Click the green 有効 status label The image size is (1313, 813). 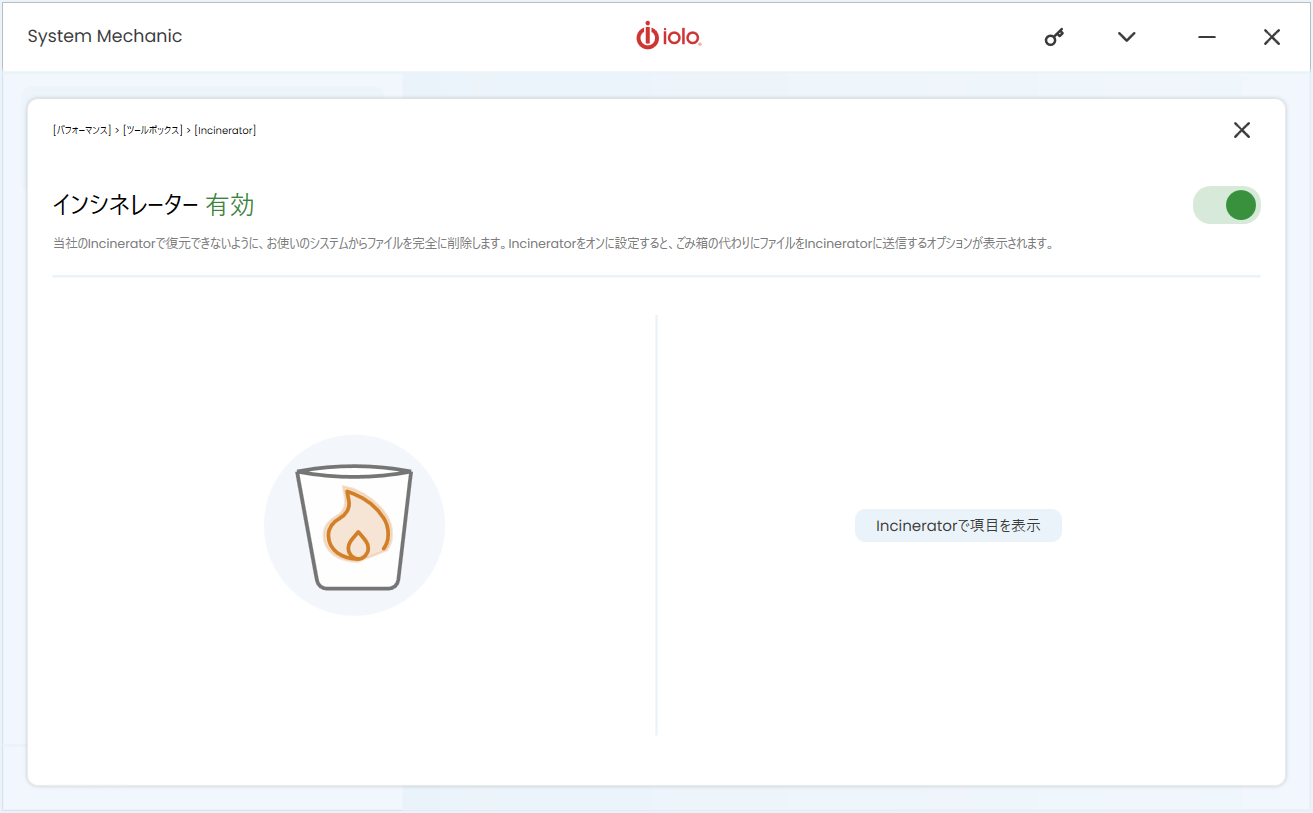click(x=230, y=205)
